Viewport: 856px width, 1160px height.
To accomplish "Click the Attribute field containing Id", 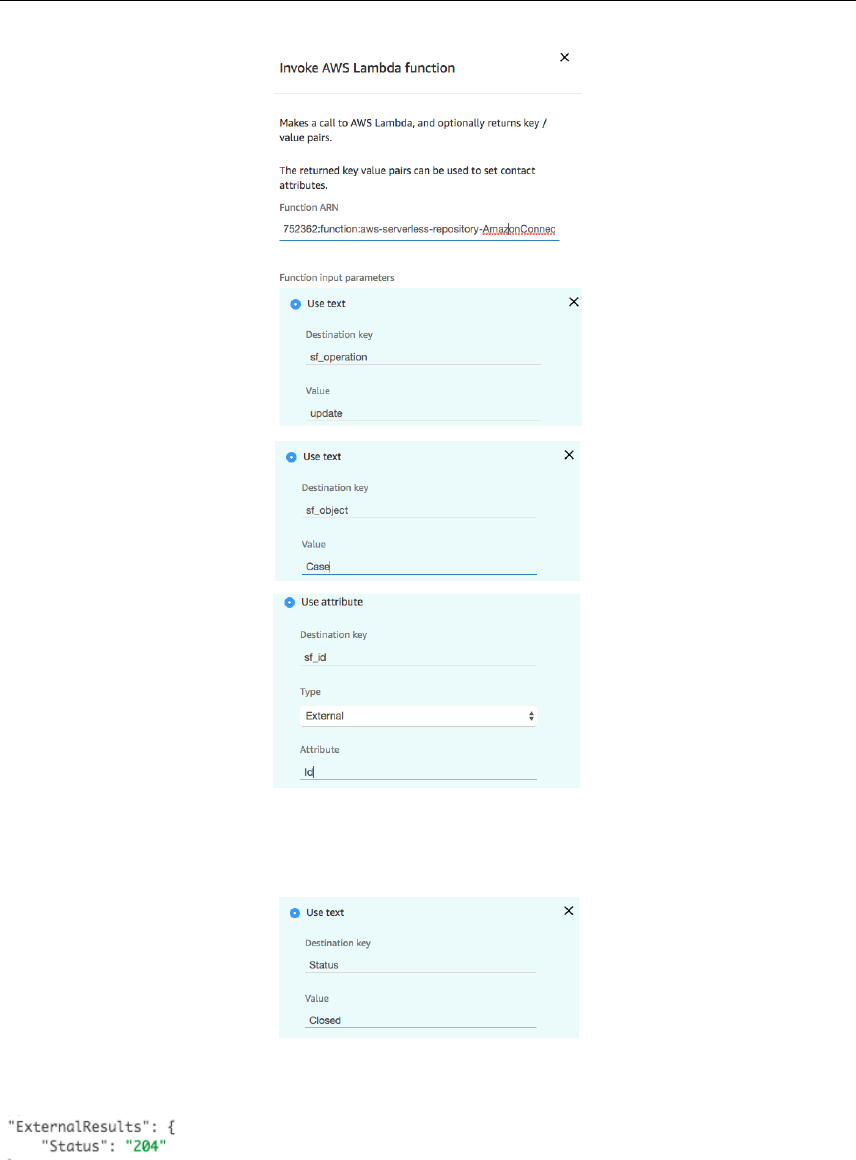I will [418, 772].
